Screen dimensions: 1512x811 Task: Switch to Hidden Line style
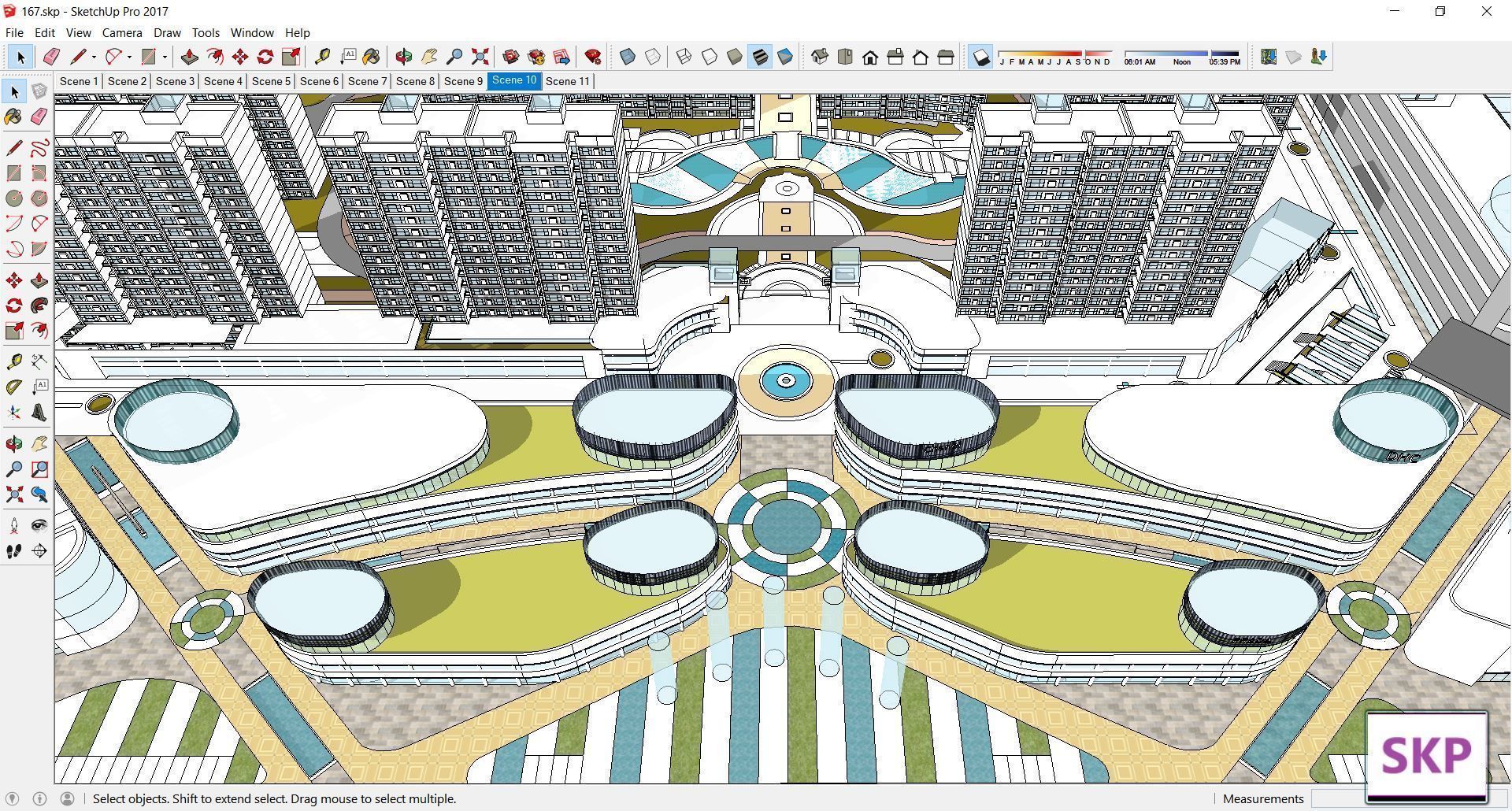pos(709,57)
